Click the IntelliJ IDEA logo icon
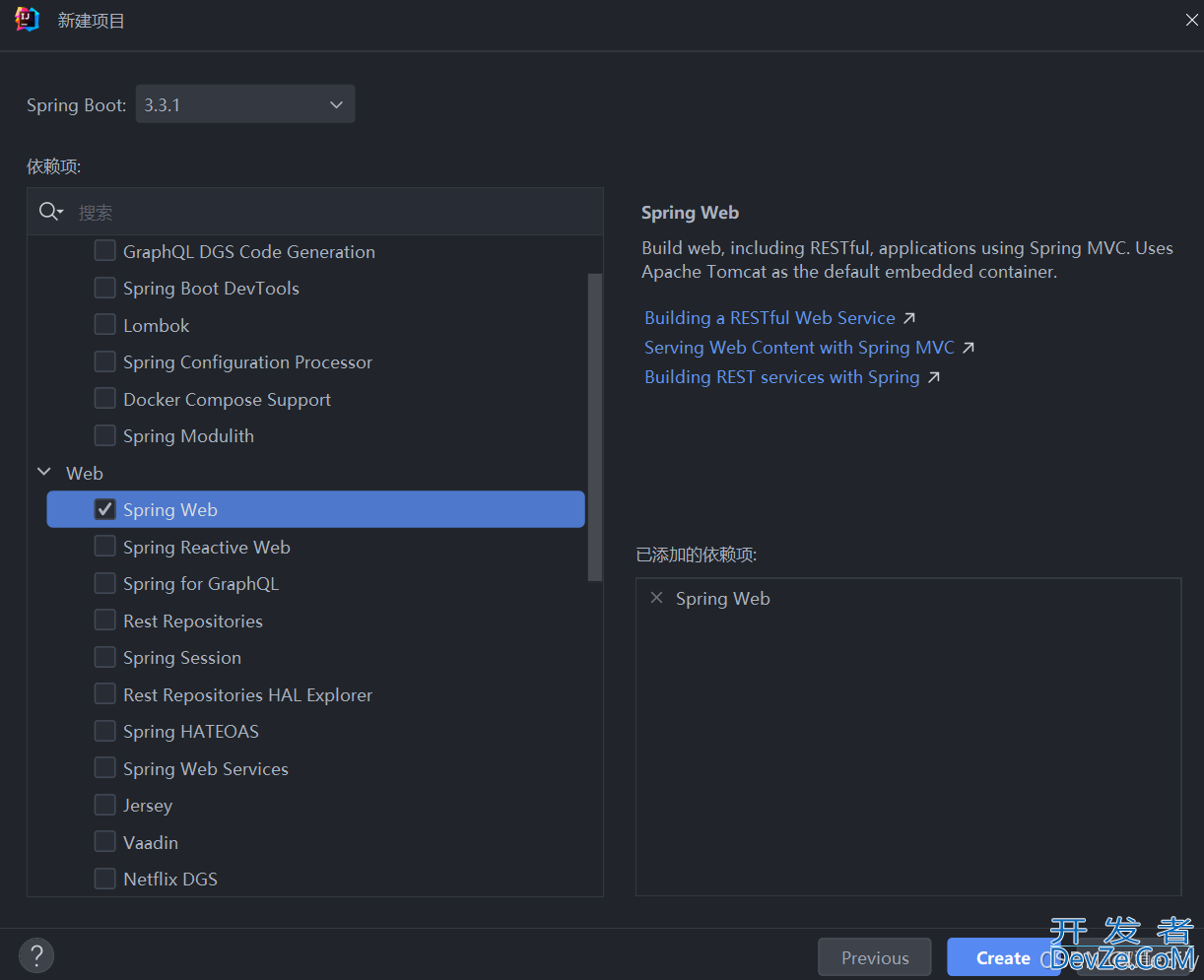Viewport: 1204px width, 980px height. (x=27, y=20)
